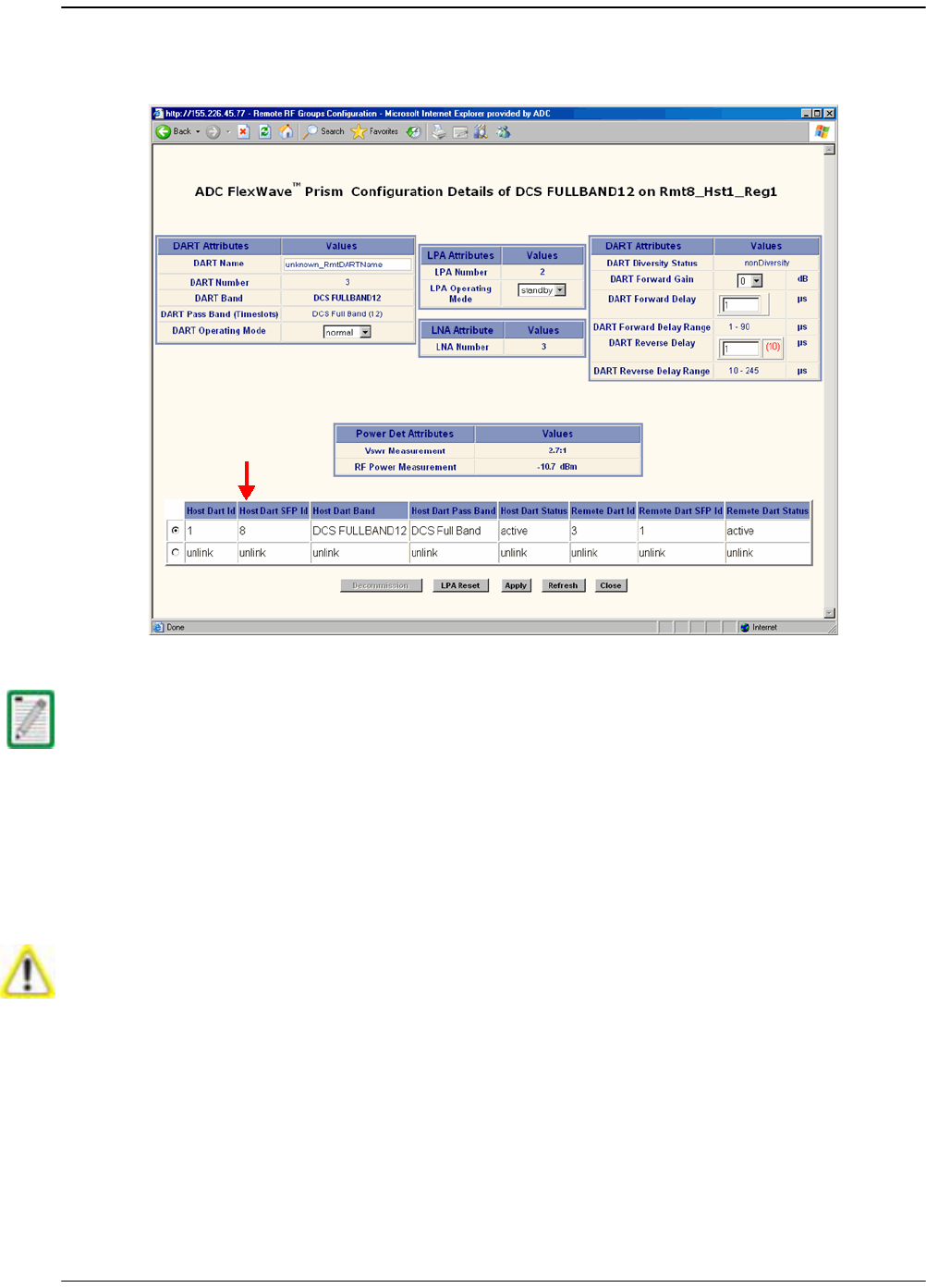Click the DART Reverse Delay Range 10 - 245
The width and height of the screenshot is (926, 1288).
(743, 371)
